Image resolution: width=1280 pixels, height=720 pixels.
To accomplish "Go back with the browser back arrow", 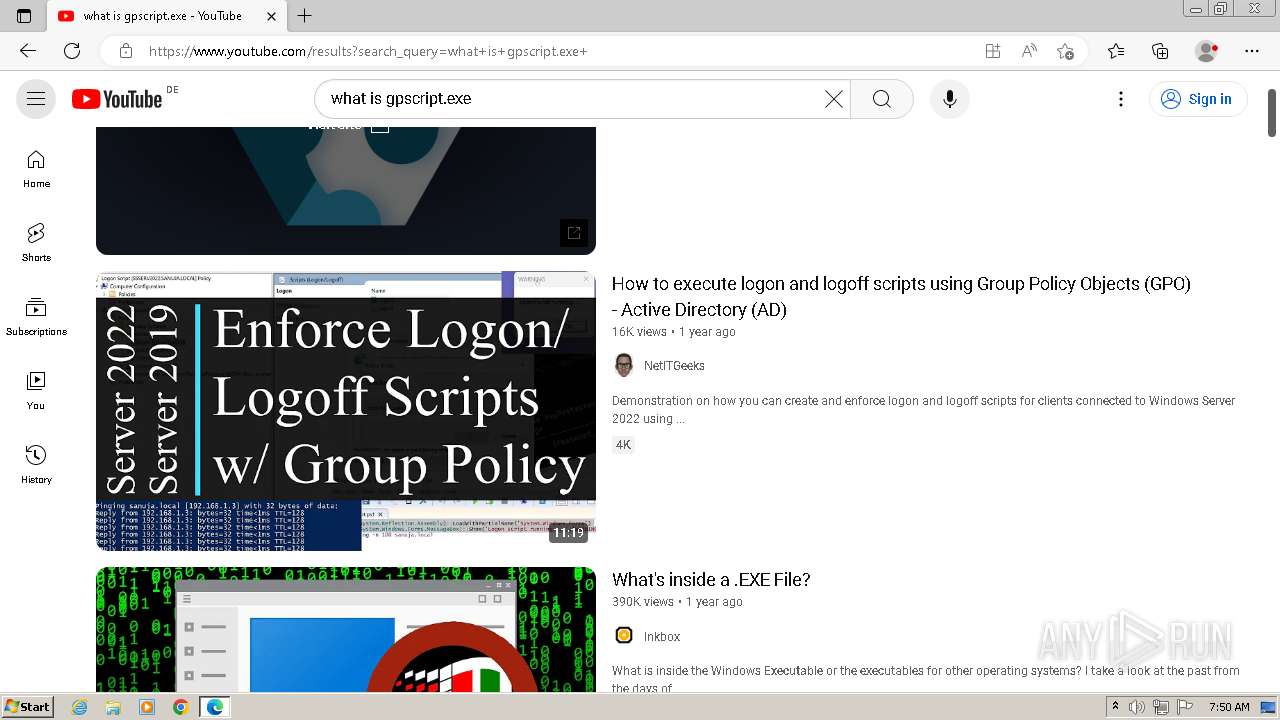I will (28, 51).
